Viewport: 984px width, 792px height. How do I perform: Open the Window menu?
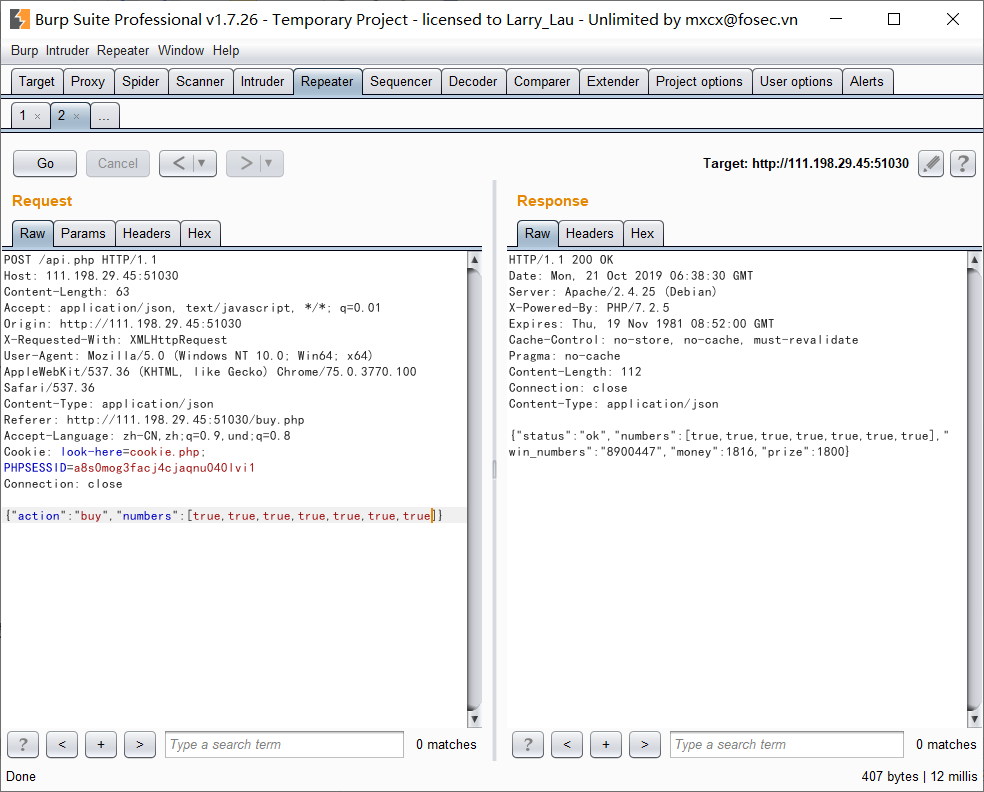(x=181, y=51)
